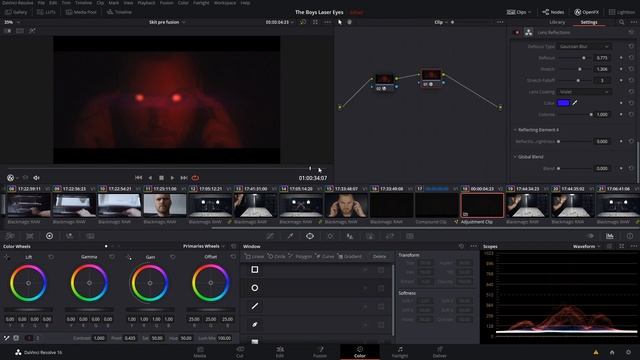Open the Skit pre fusion timeline dropdown
640x360 pixels.
[x=167, y=22]
